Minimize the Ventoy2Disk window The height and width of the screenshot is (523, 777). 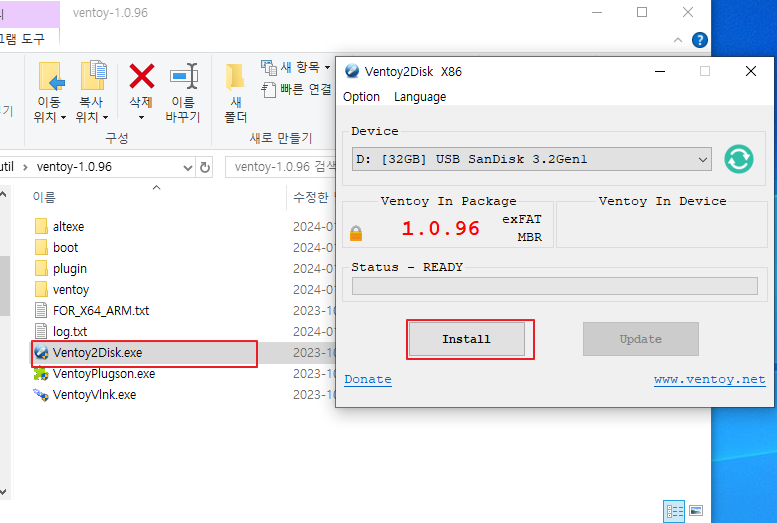(x=660, y=71)
